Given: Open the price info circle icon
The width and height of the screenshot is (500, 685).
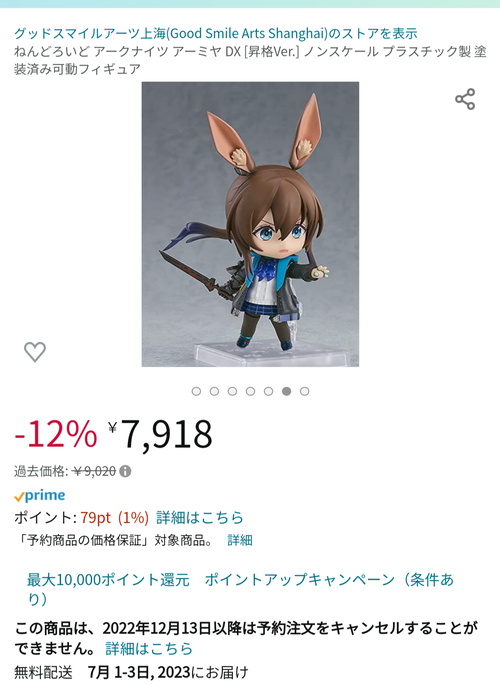Looking at the screenshot, I should (125, 471).
